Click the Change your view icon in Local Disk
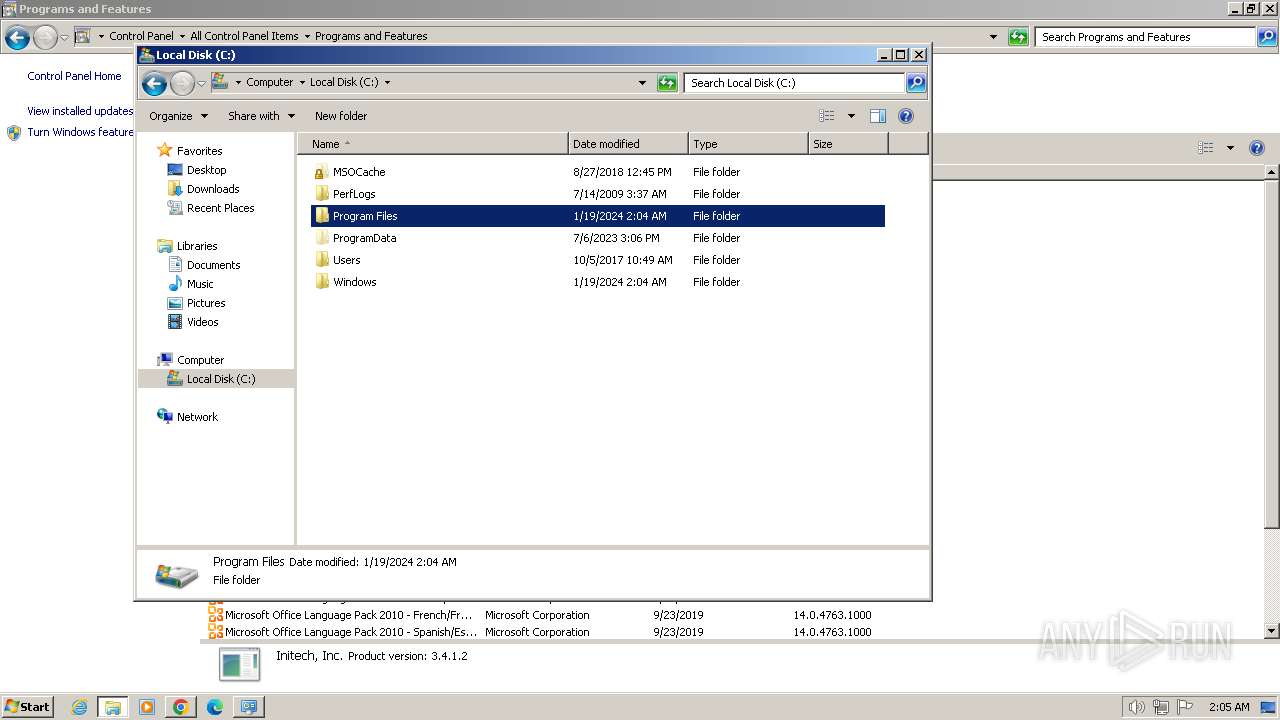 pos(827,116)
